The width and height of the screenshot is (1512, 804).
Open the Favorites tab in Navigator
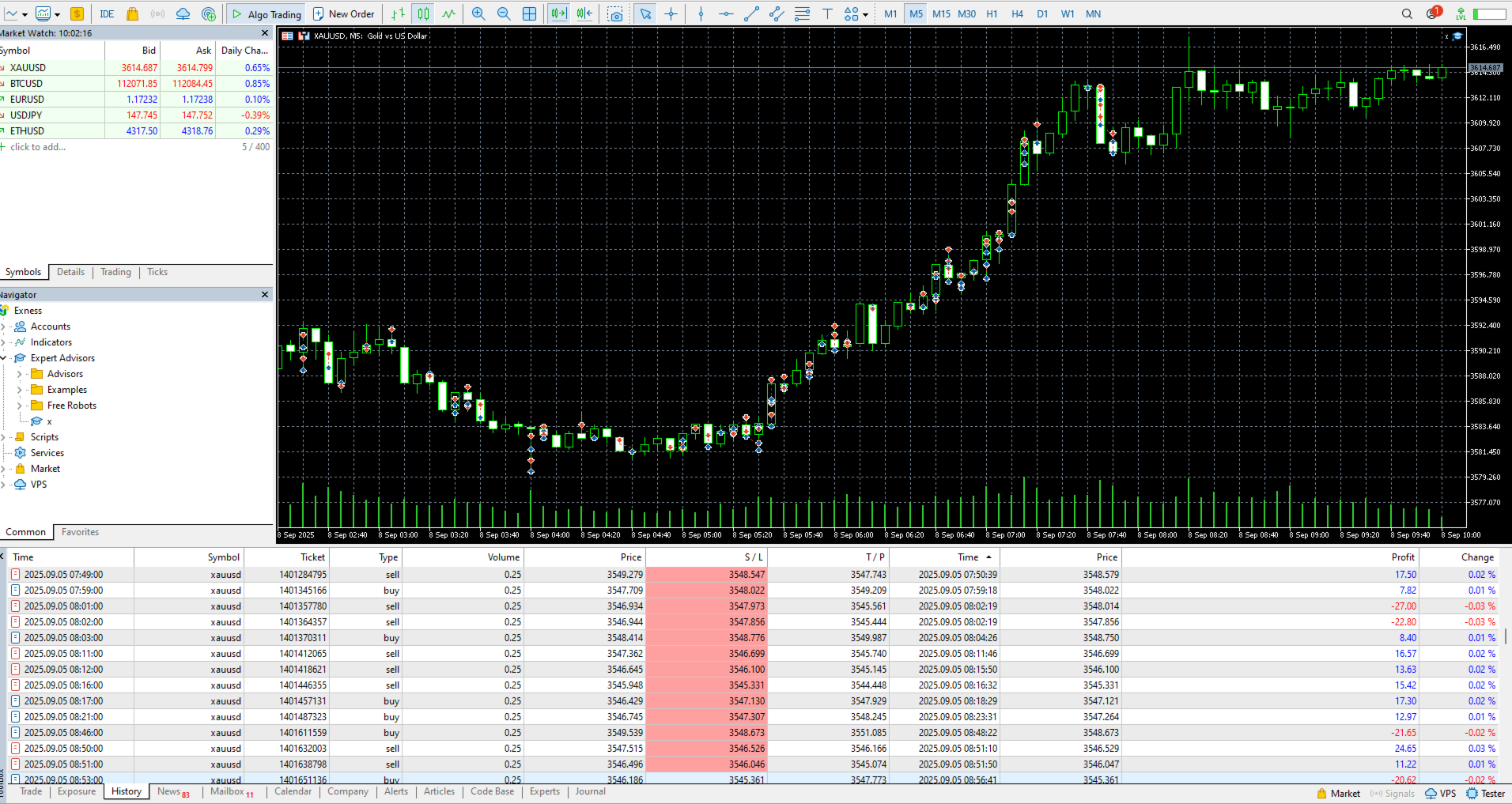click(81, 532)
